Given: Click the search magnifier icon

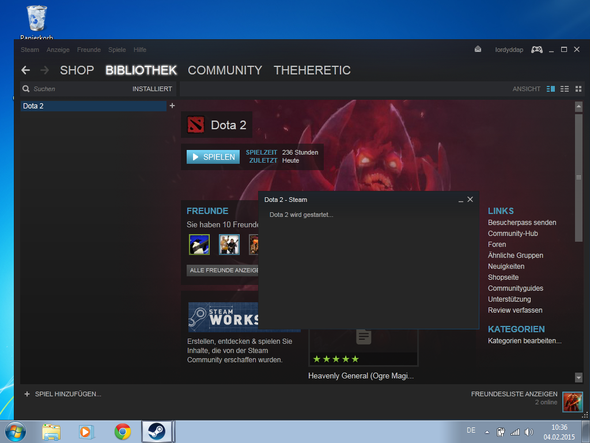Looking at the screenshot, I should tap(26, 89).
